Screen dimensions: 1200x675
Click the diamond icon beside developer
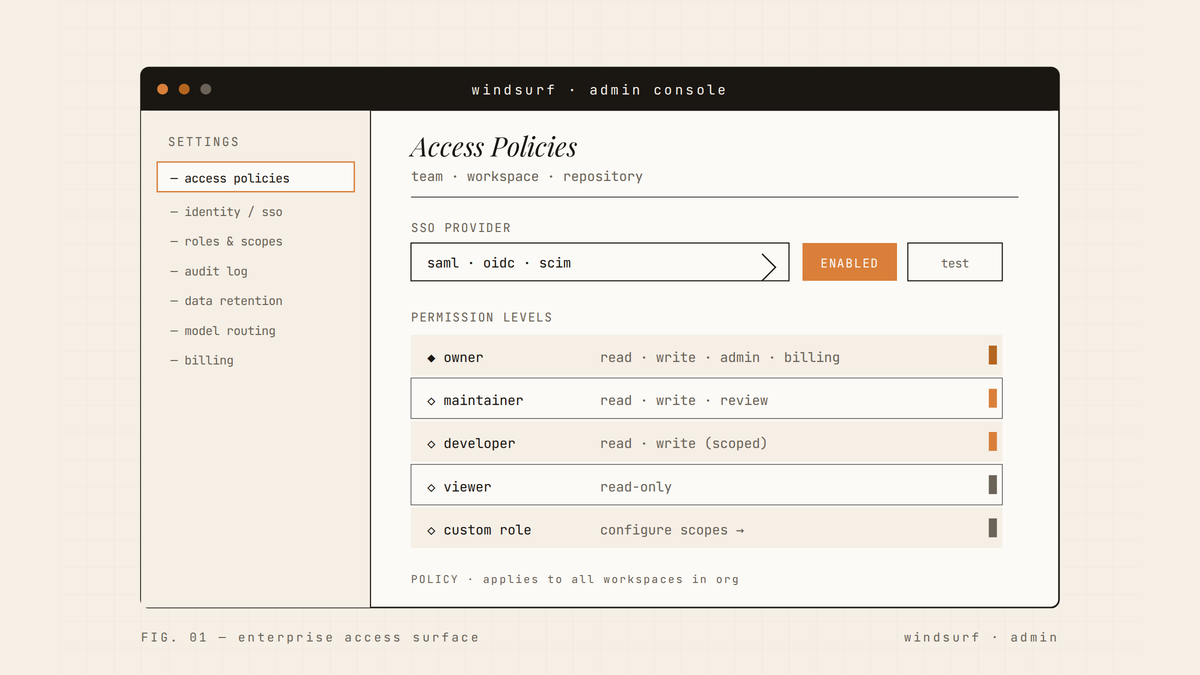[432, 444]
